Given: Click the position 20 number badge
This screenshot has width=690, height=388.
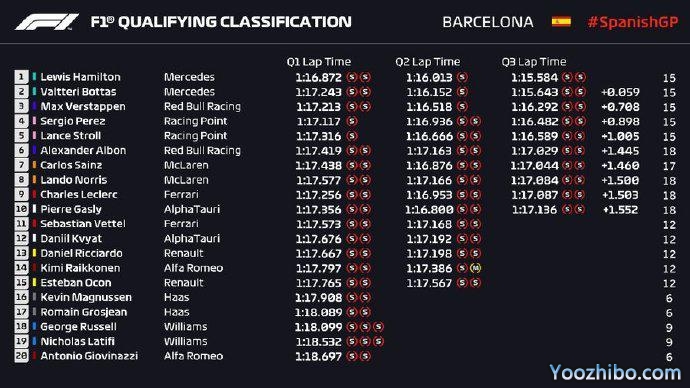Looking at the screenshot, I should click(x=21, y=356).
